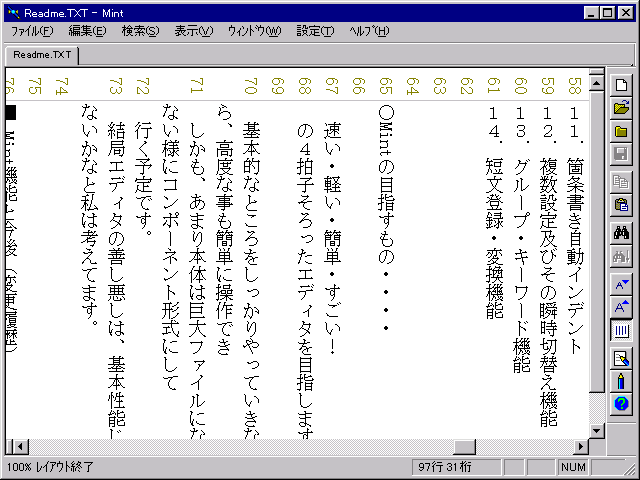Open the 編集(E) menu
The height and width of the screenshot is (480, 640).
pos(87,31)
